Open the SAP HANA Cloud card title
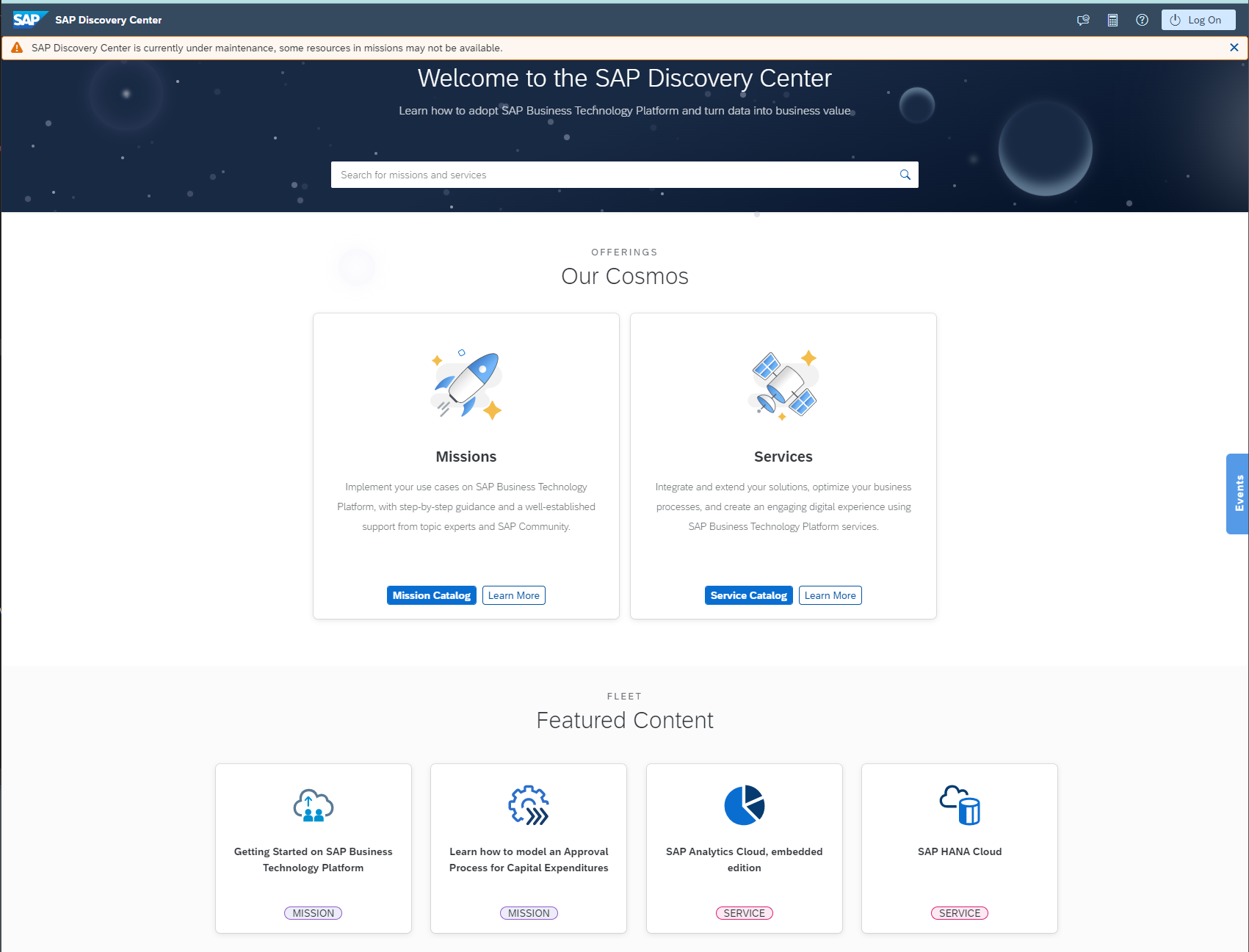 pyautogui.click(x=960, y=851)
